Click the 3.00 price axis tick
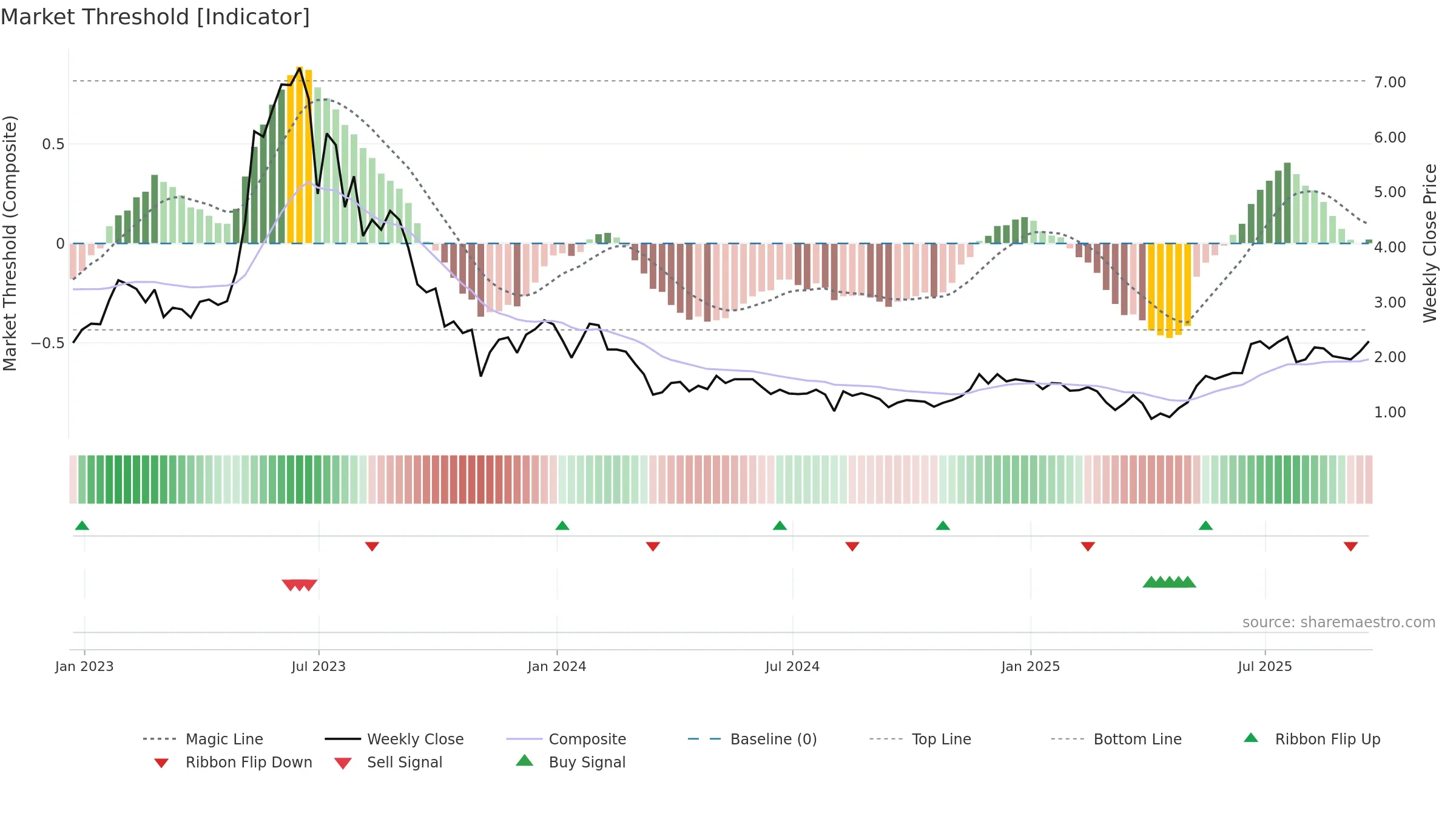The image size is (1456, 819). point(1390,302)
